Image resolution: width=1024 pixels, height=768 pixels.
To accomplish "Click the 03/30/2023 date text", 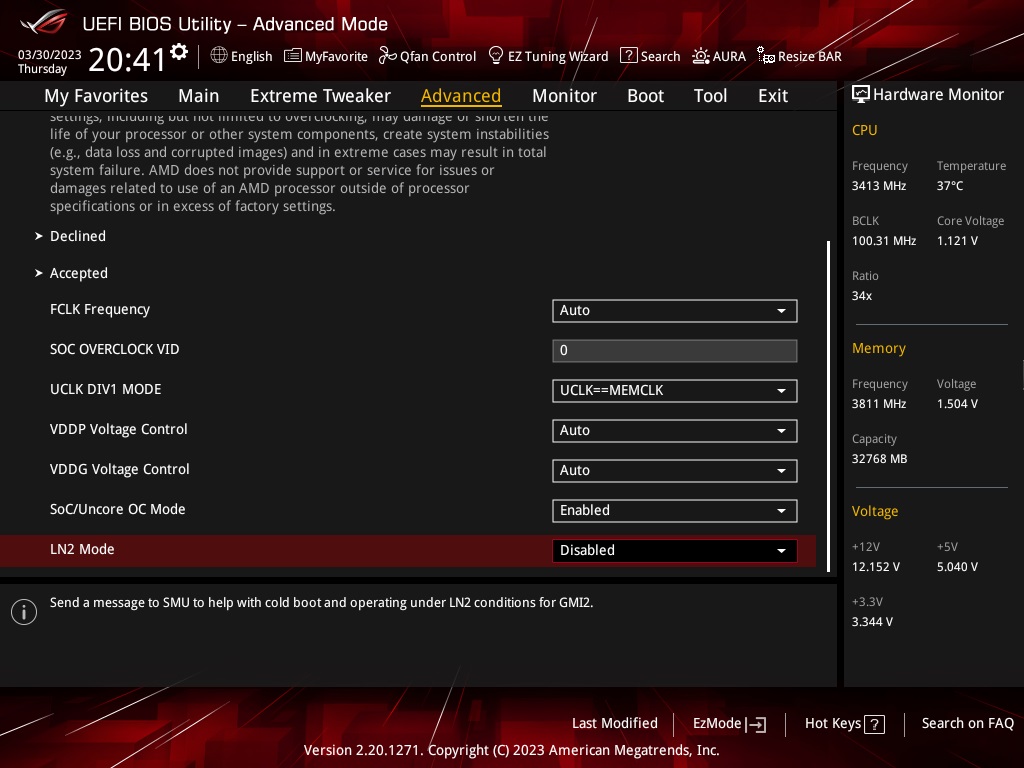I will click(x=49, y=55).
